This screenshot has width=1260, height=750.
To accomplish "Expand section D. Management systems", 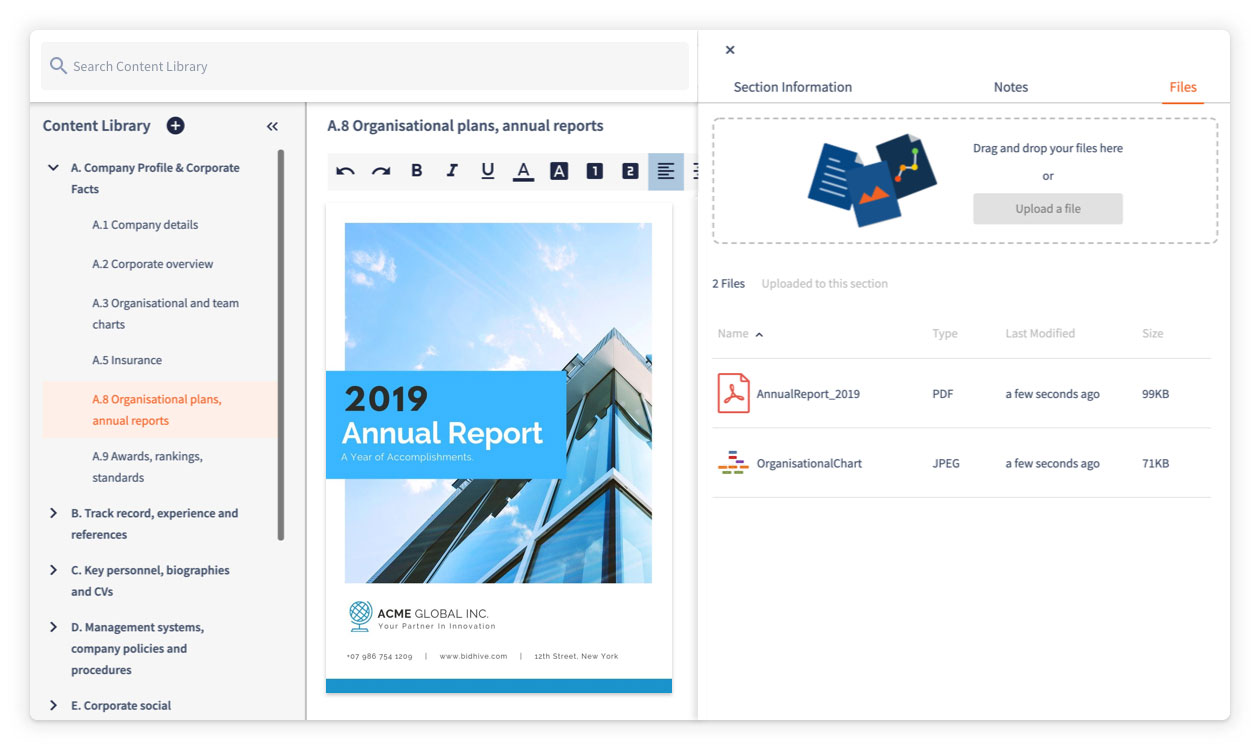I will point(53,627).
